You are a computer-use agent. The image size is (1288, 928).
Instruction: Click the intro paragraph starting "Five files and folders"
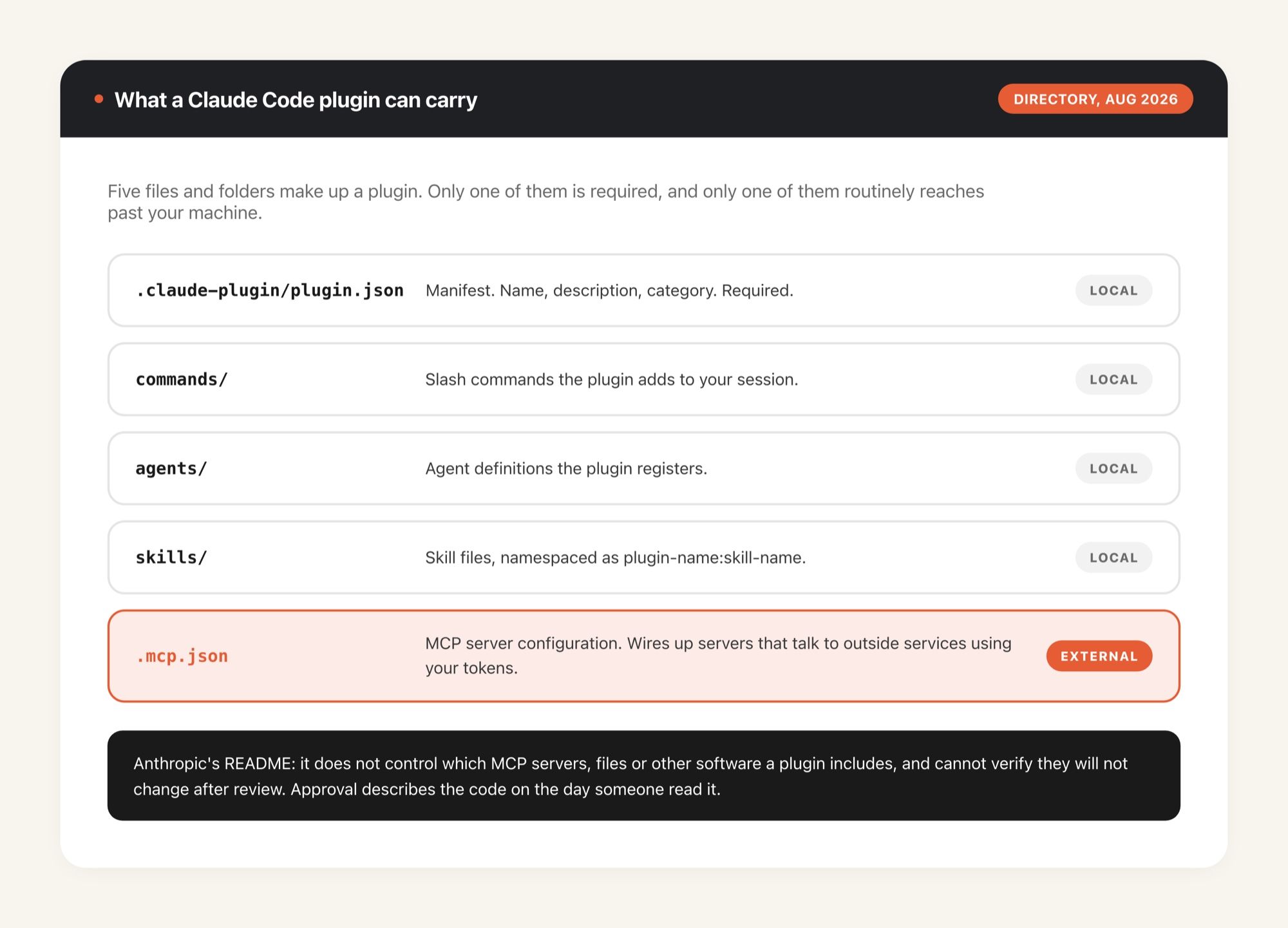tap(545, 202)
